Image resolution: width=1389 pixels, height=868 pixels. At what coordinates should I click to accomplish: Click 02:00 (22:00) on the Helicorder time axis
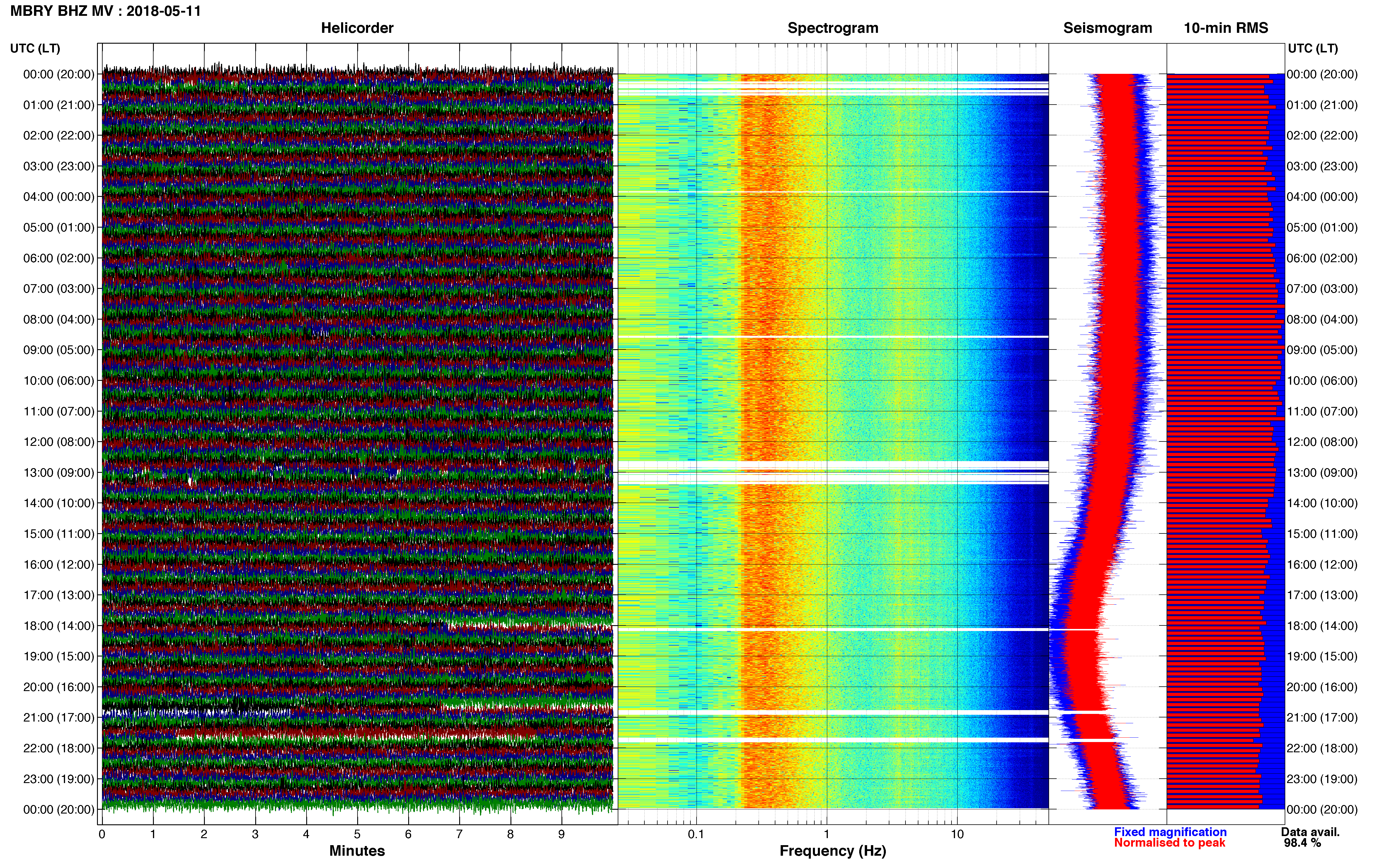(x=59, y=135)
